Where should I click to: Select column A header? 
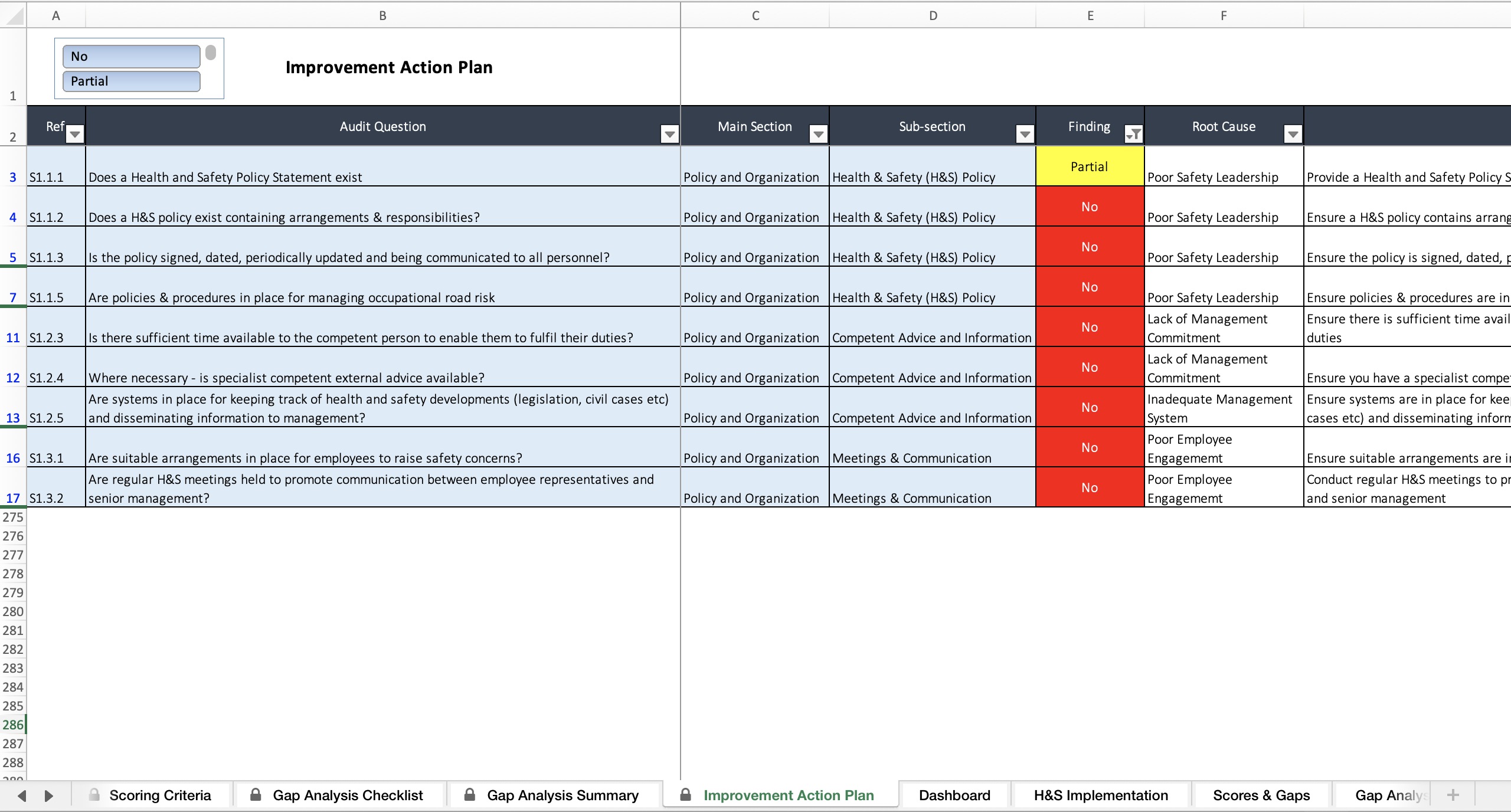56,15
